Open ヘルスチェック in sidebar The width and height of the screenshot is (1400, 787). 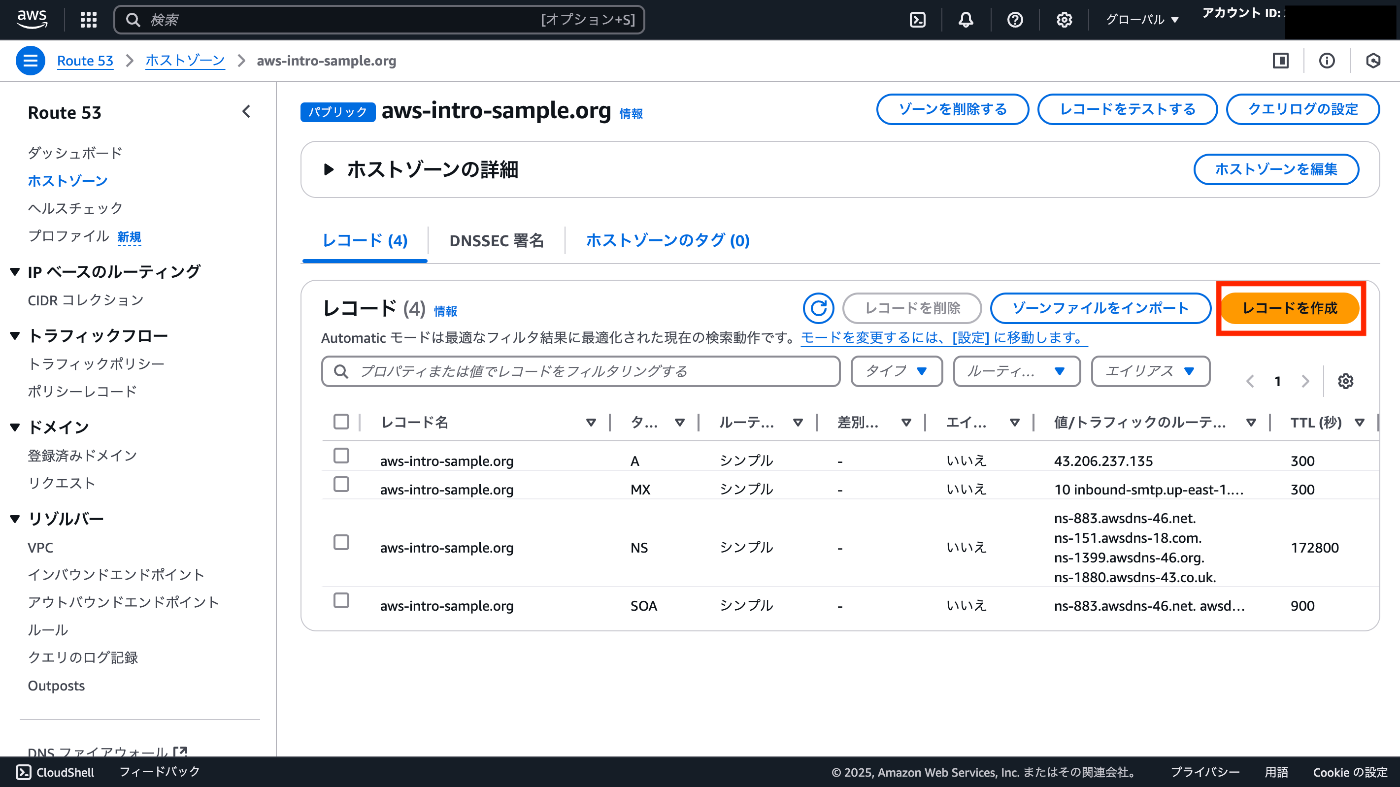click(75, 208)
